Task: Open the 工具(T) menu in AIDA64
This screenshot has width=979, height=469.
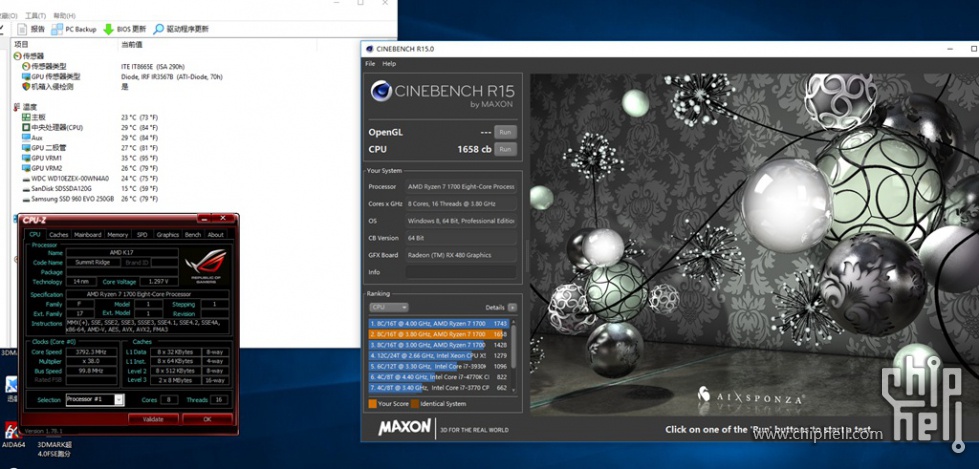Action: [x=35, y=15]
